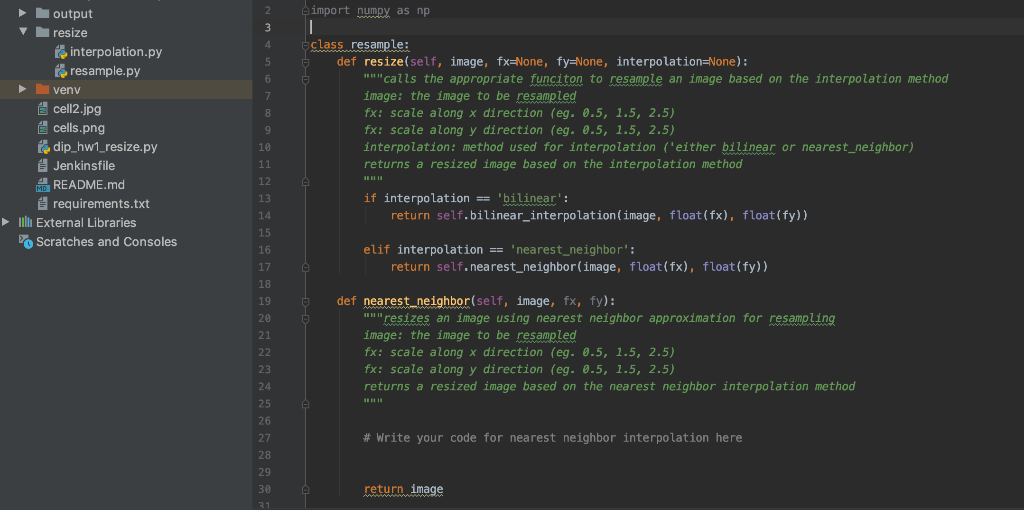Click the 'def nearest_neighbor' method name
Viewport: 1024px width, 510px height.
[x=417, y=301]
